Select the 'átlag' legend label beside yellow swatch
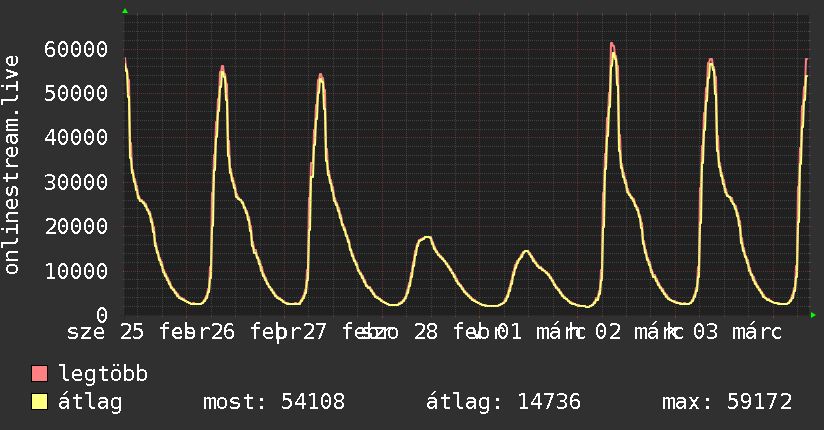This screenshot has width=824, height=430. [90, 402]
